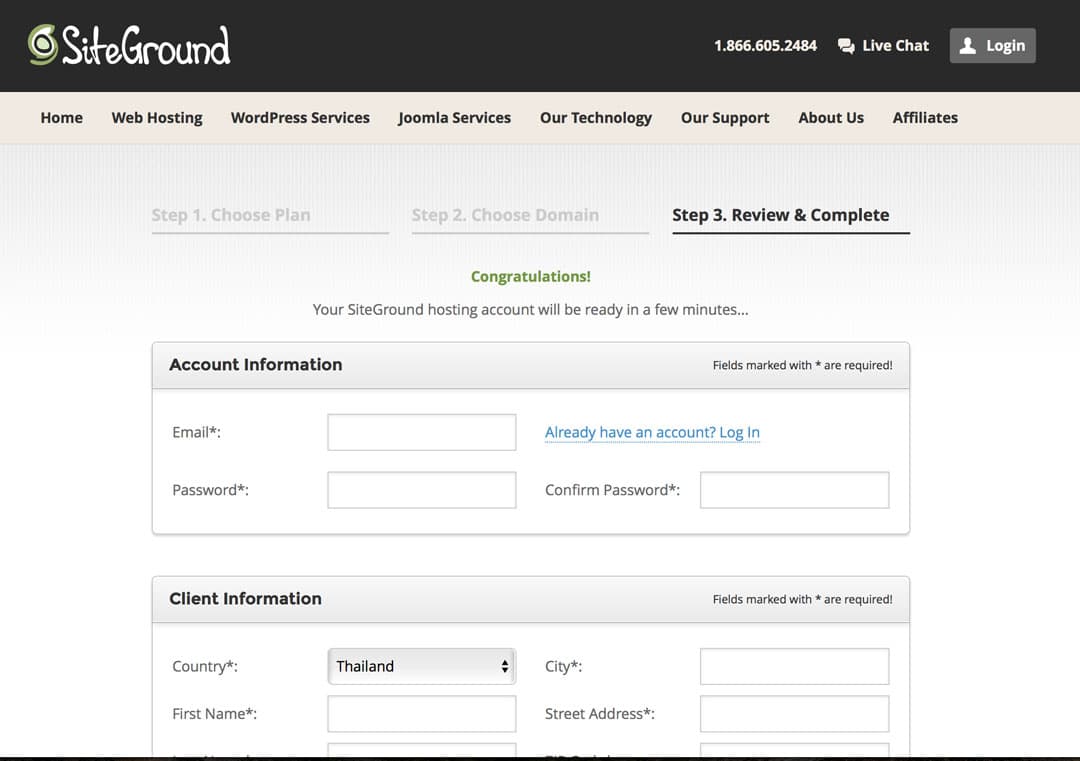The image size is (1080, 761).
Task: Open the Affiliates page
Action: (x=924, y=117)
